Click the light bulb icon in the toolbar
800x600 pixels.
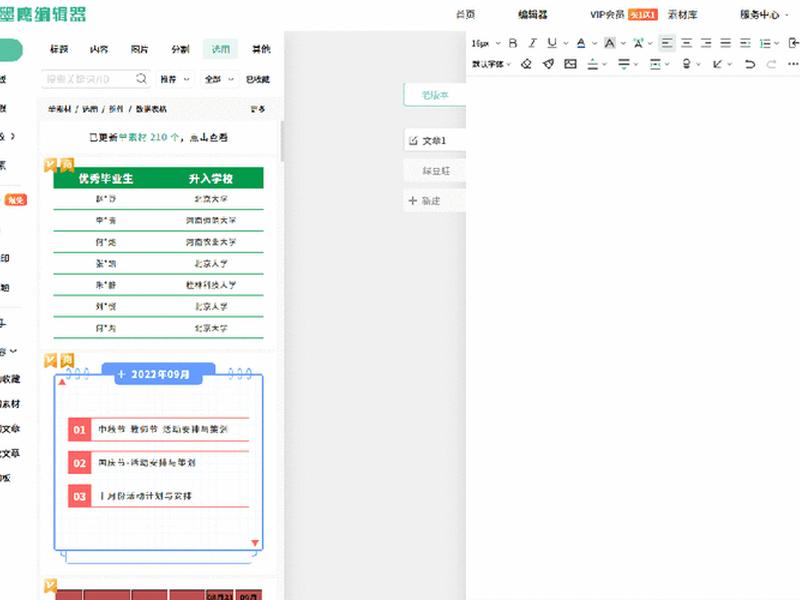(x=687, y=64)
